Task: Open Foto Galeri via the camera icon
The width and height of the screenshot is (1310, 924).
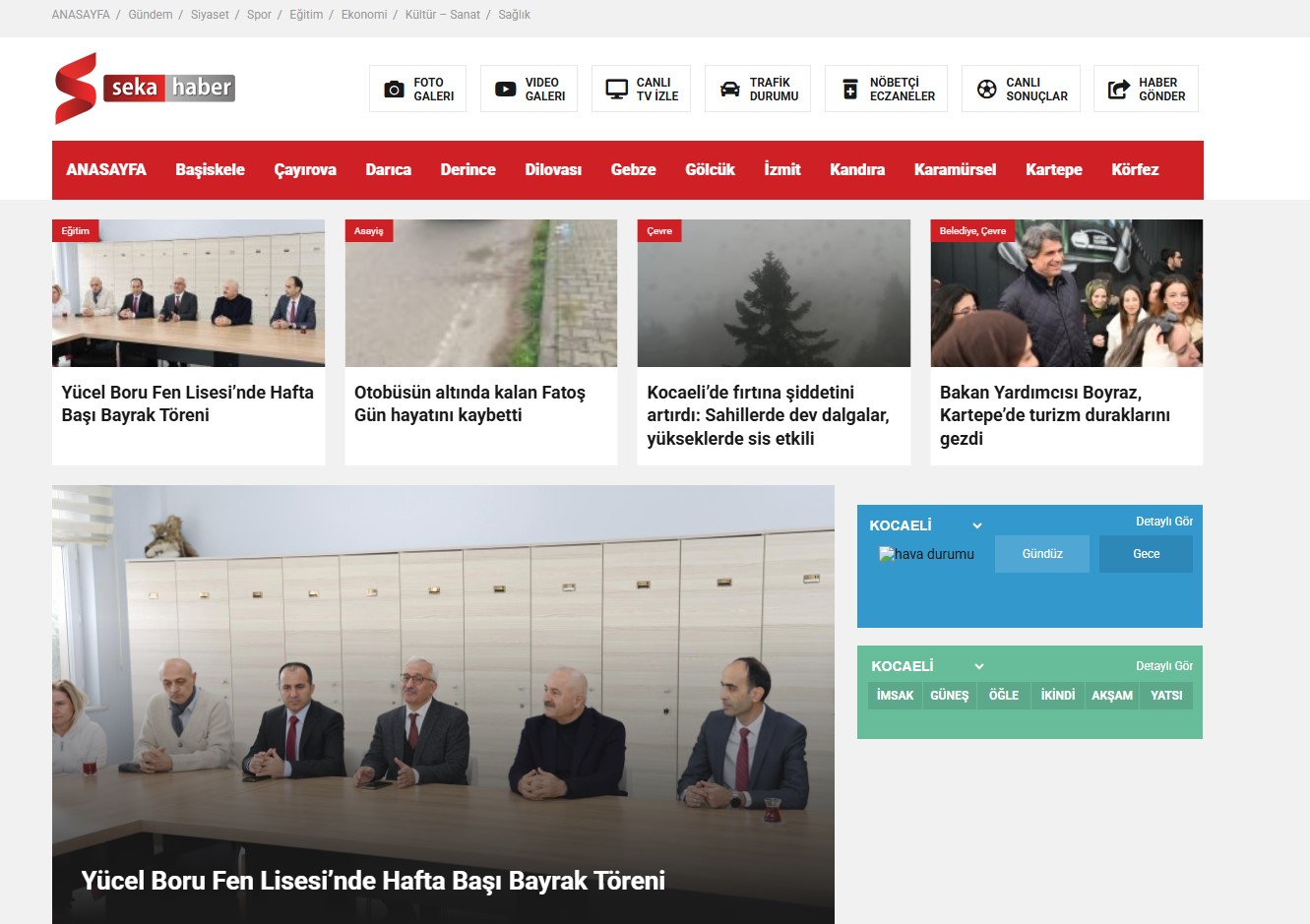Action: [394, 88]
